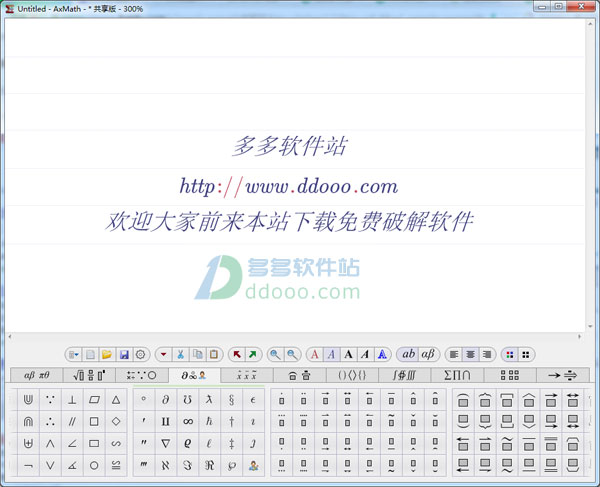Open the Greek letters 'αβ πθ' tab
The height and width of the screenshot is (487, 600).
(37, 375)
